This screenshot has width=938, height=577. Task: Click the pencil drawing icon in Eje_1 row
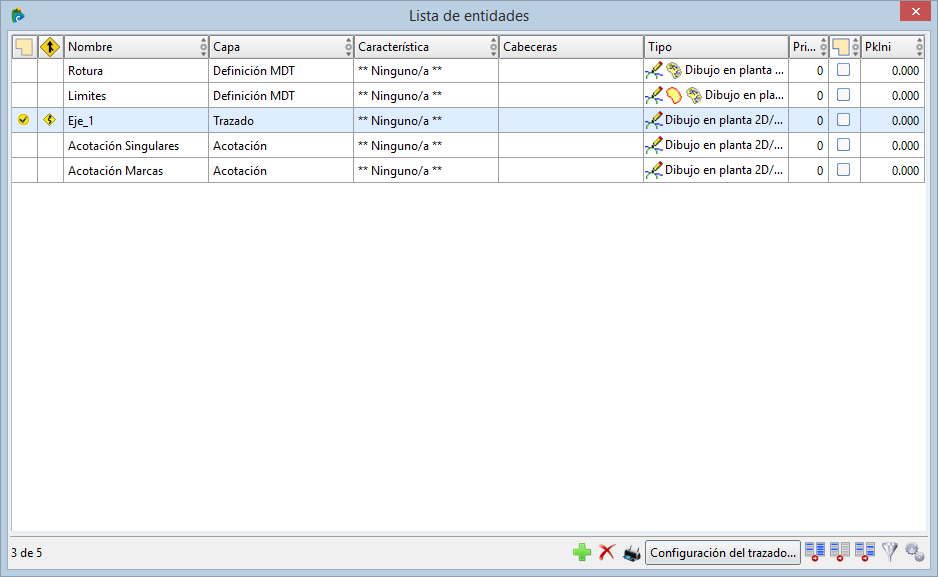point(654,121)
